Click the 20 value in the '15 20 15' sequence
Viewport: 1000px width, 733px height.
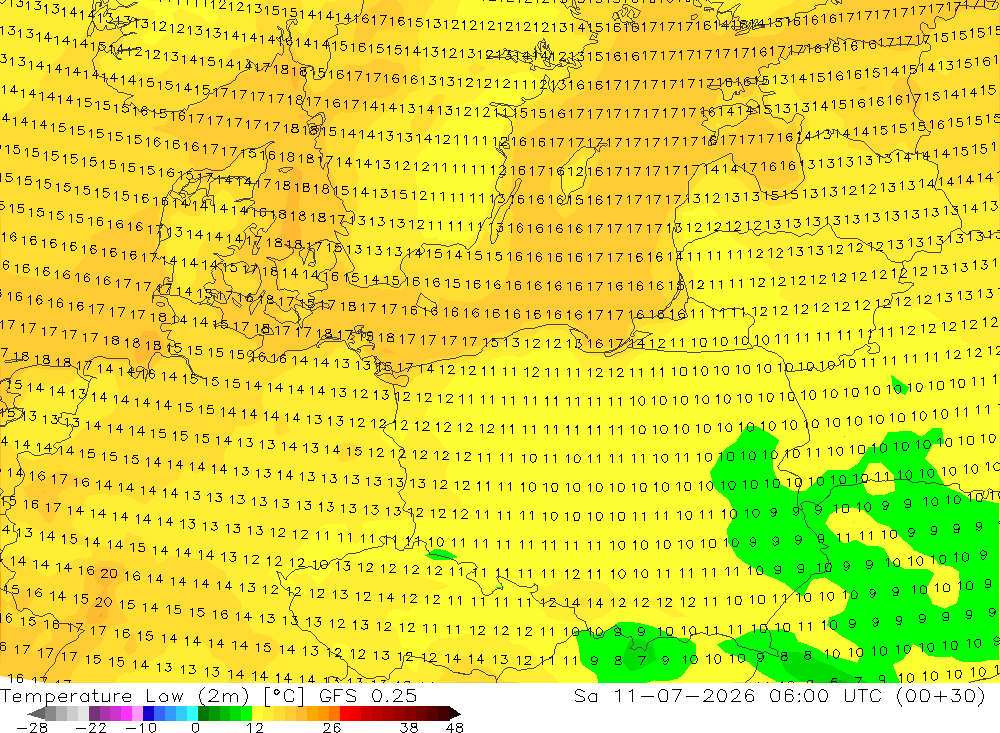(x=103, y=602)
